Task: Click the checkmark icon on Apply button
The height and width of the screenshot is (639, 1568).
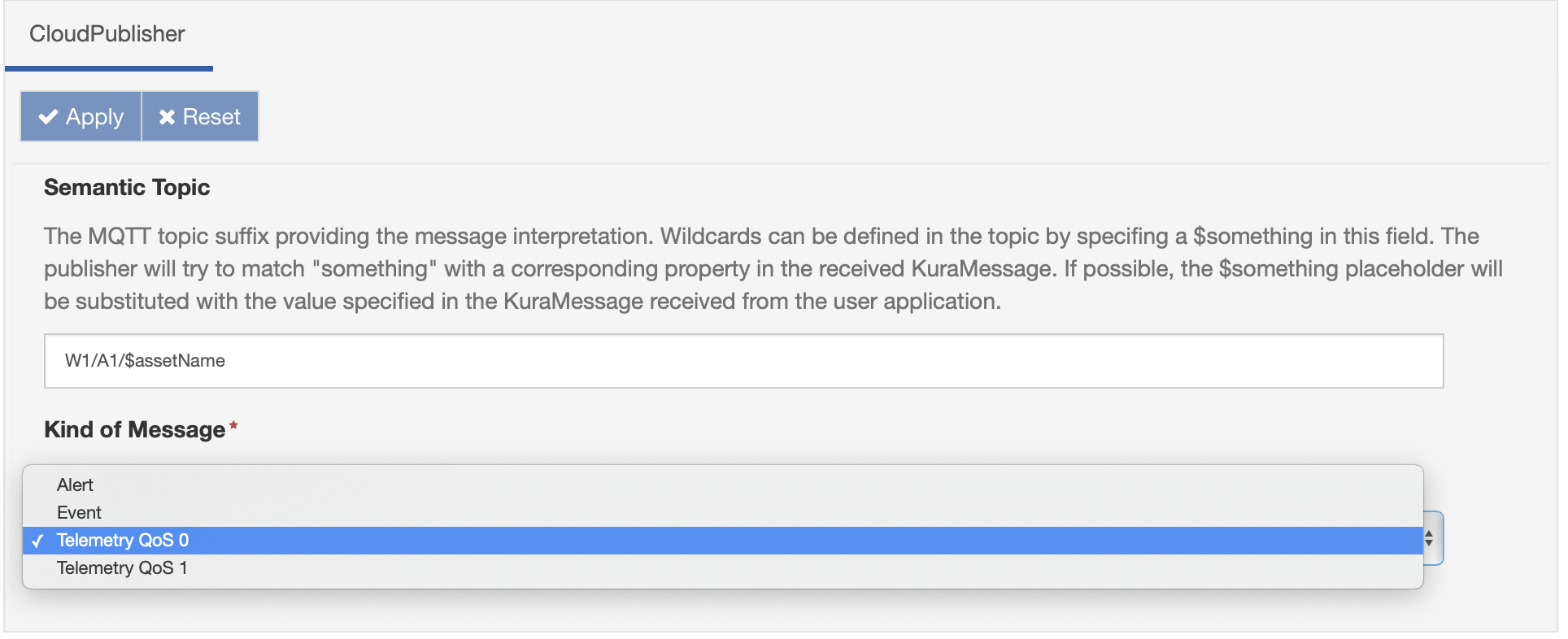Action: click(x=49, y=117)
